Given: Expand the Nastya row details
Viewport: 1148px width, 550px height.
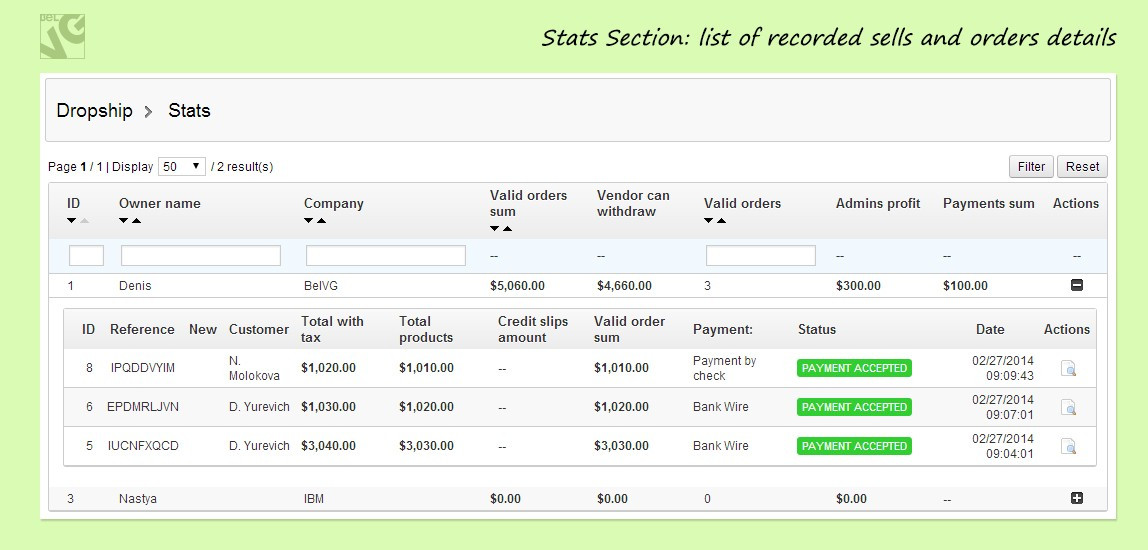Looking at the screenshot, I should point(1076,498).
